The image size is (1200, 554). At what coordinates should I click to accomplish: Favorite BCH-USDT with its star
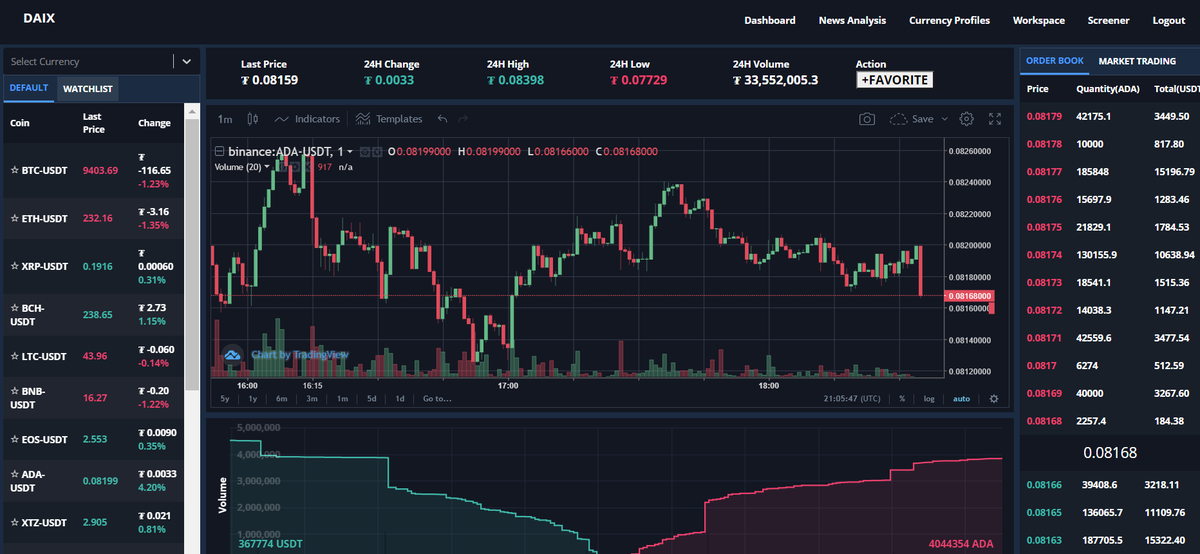(14, 308)
